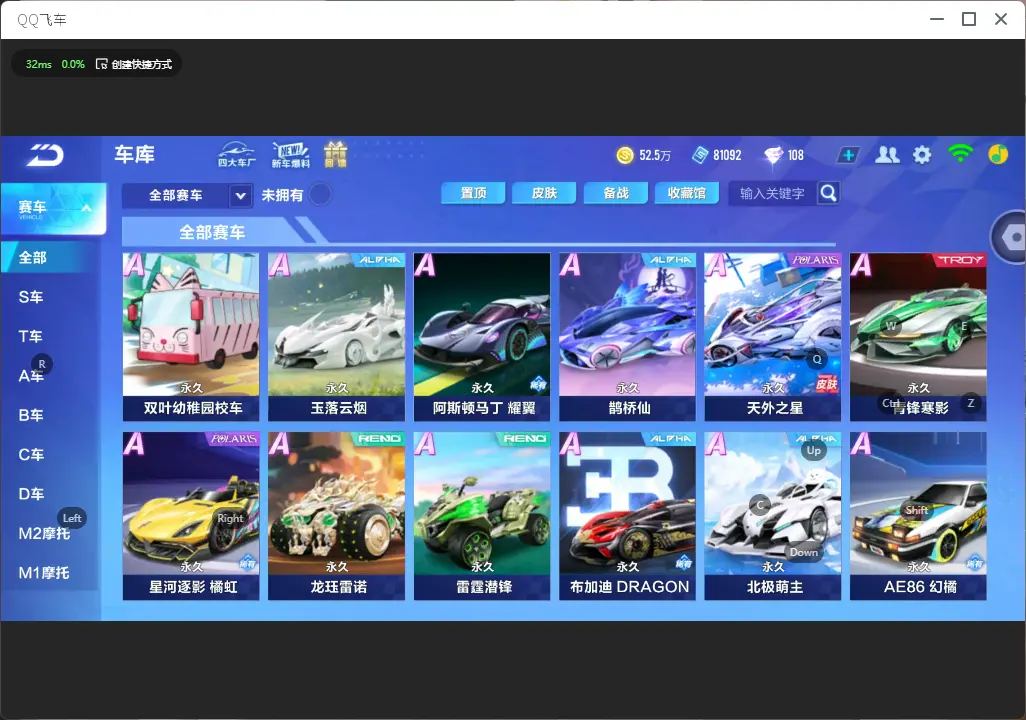This screenshot has height=720, width=1026.
Task: Click the search magnifier icon
Action: 828,193
